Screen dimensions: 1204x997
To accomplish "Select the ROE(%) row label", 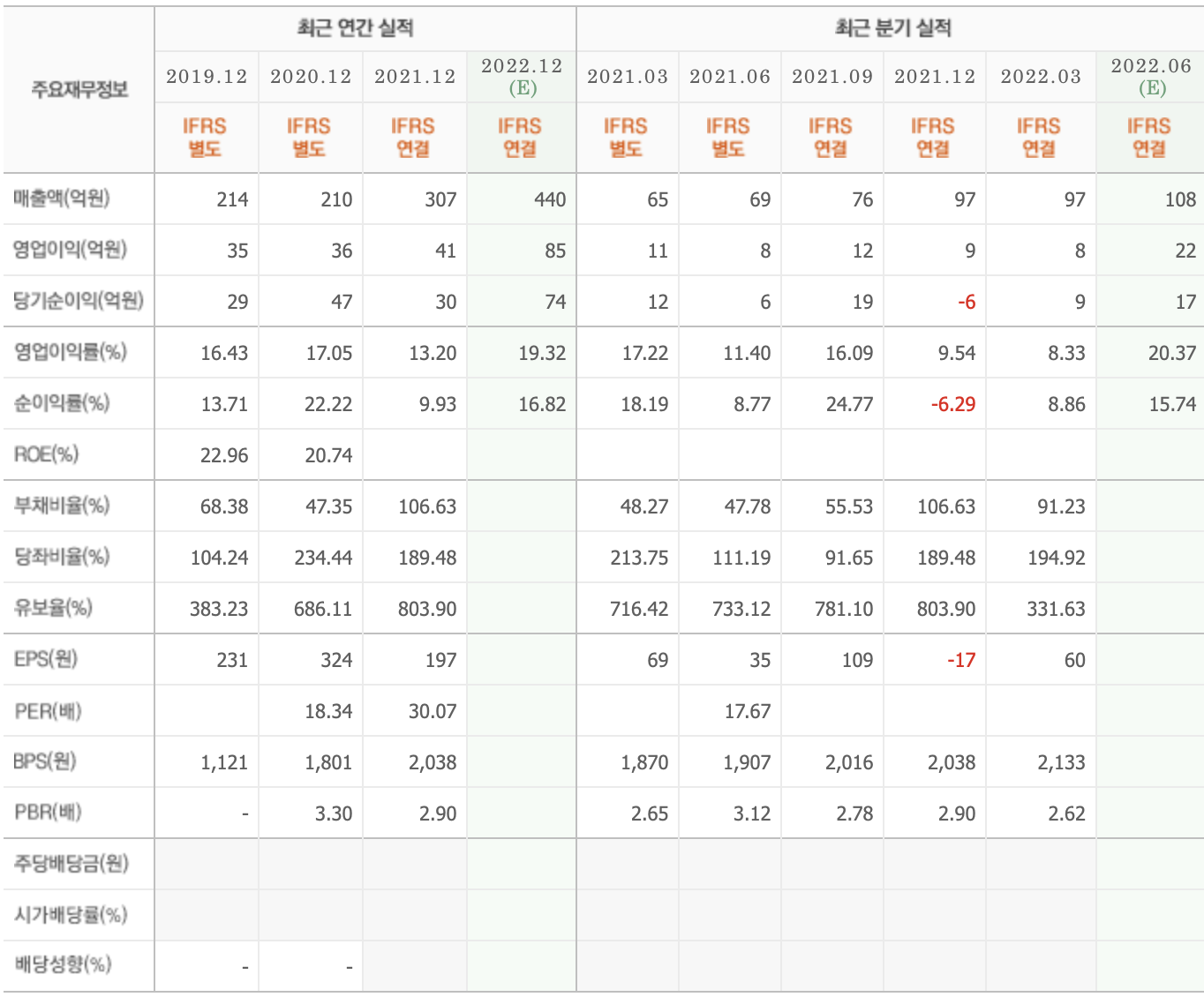I will [x=46, y=454].
